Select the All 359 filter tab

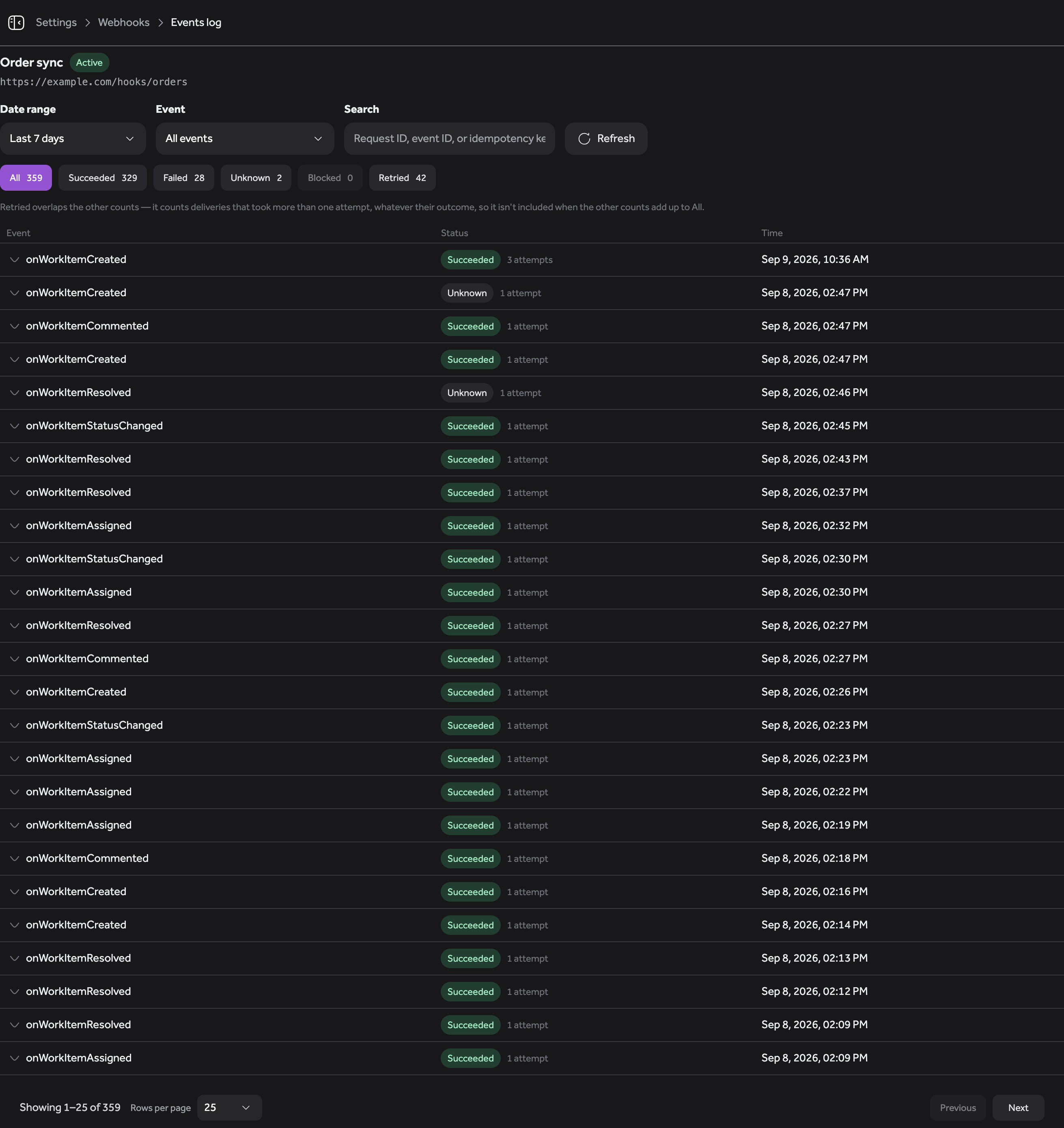26,178
